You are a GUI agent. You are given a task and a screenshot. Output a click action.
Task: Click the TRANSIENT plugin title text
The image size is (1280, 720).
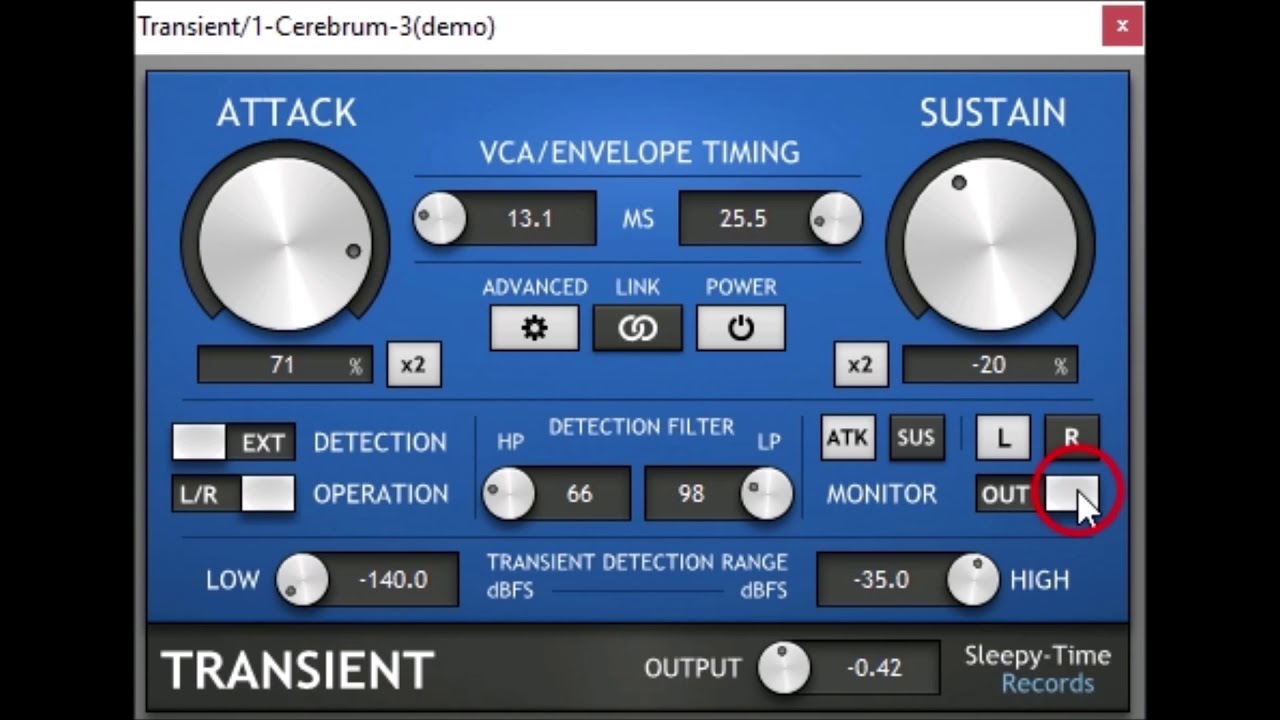(298, 669)
